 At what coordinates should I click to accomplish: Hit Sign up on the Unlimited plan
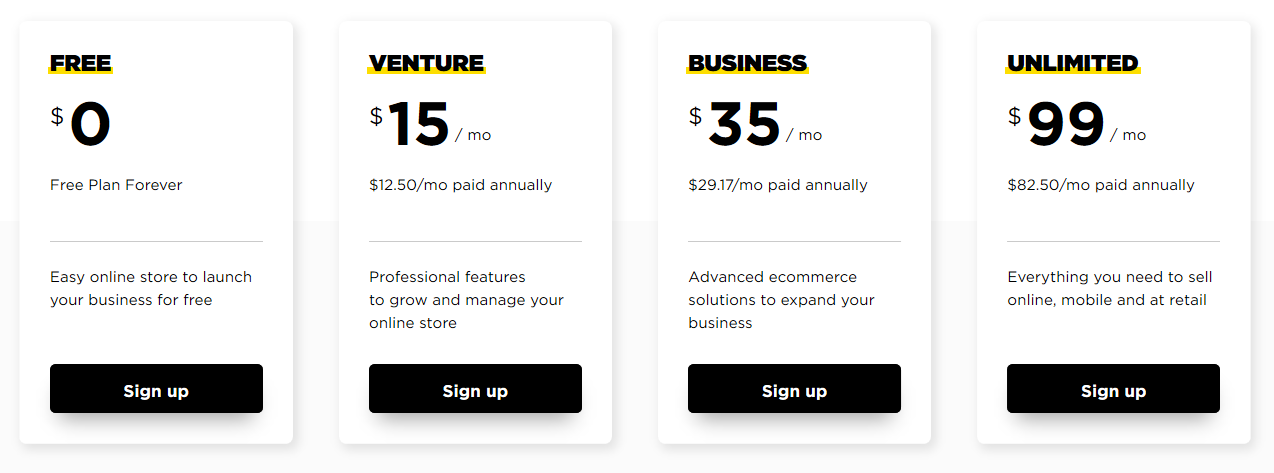tap(1113, 389)
